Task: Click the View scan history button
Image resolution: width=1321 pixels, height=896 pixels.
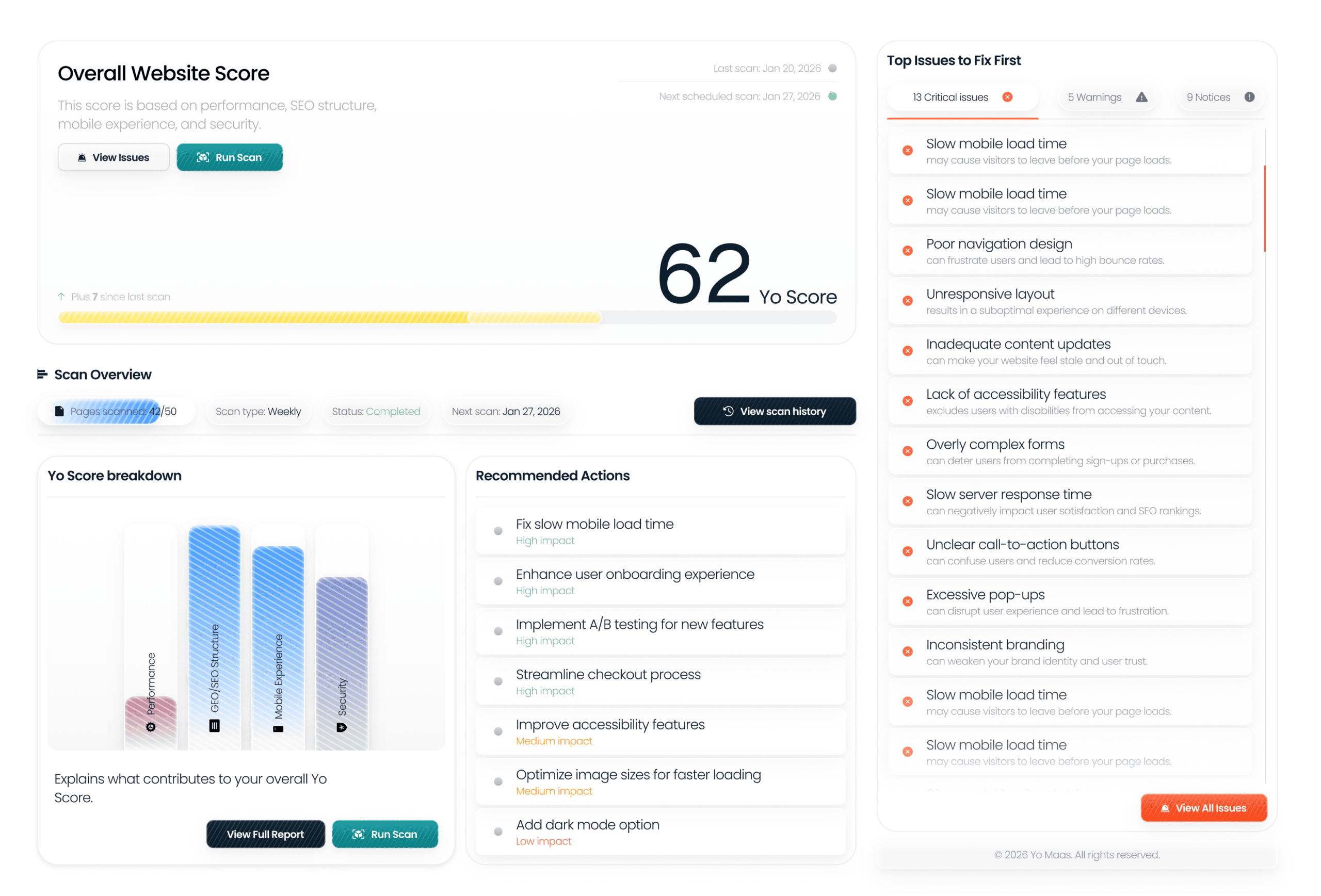Action: click(774, 410)
